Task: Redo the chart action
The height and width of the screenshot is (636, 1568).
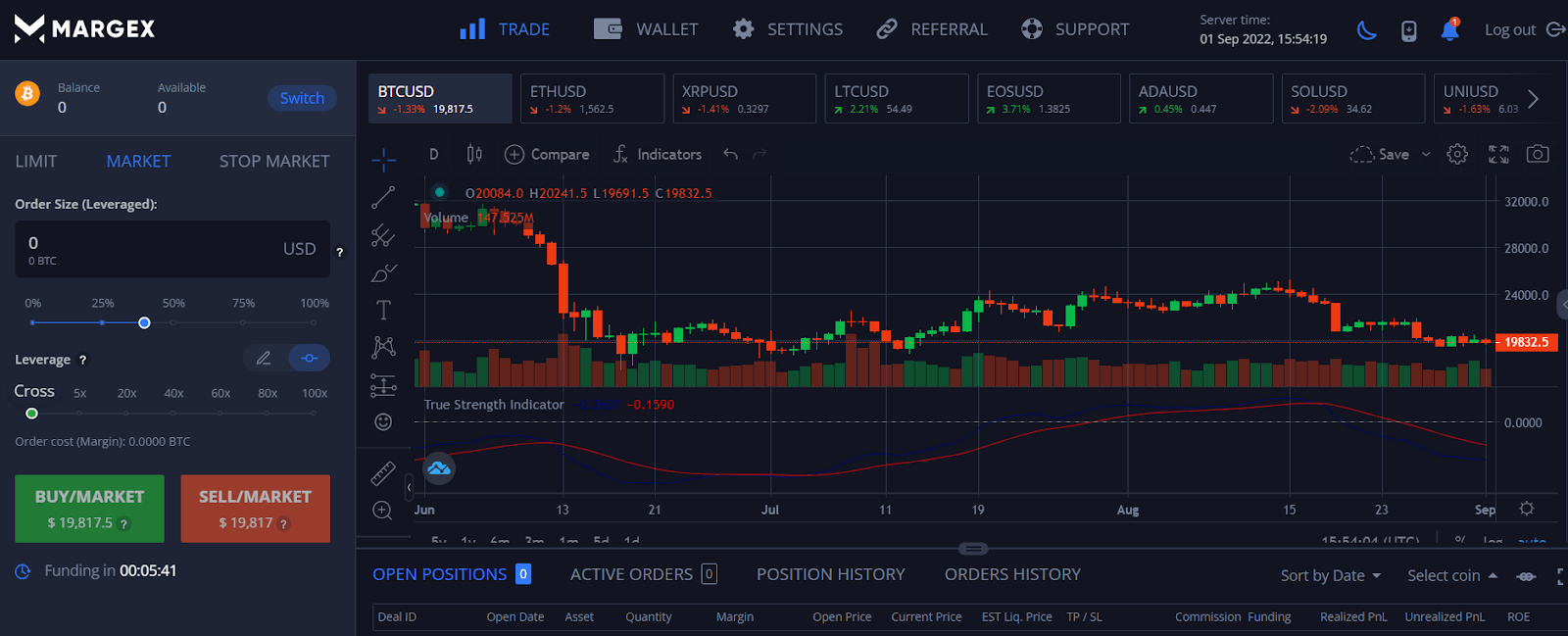Action: coord(759,154)
